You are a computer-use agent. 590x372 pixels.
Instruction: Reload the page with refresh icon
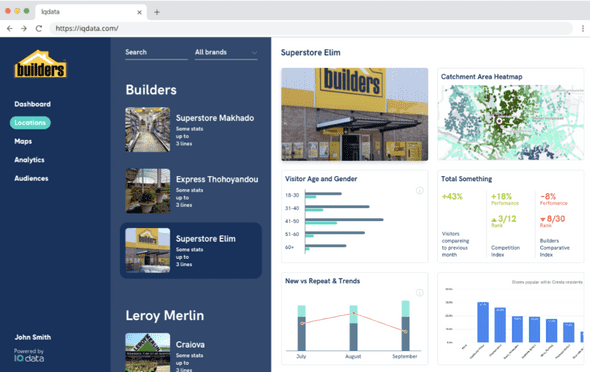pyautogui.click(x=39, y=29)
